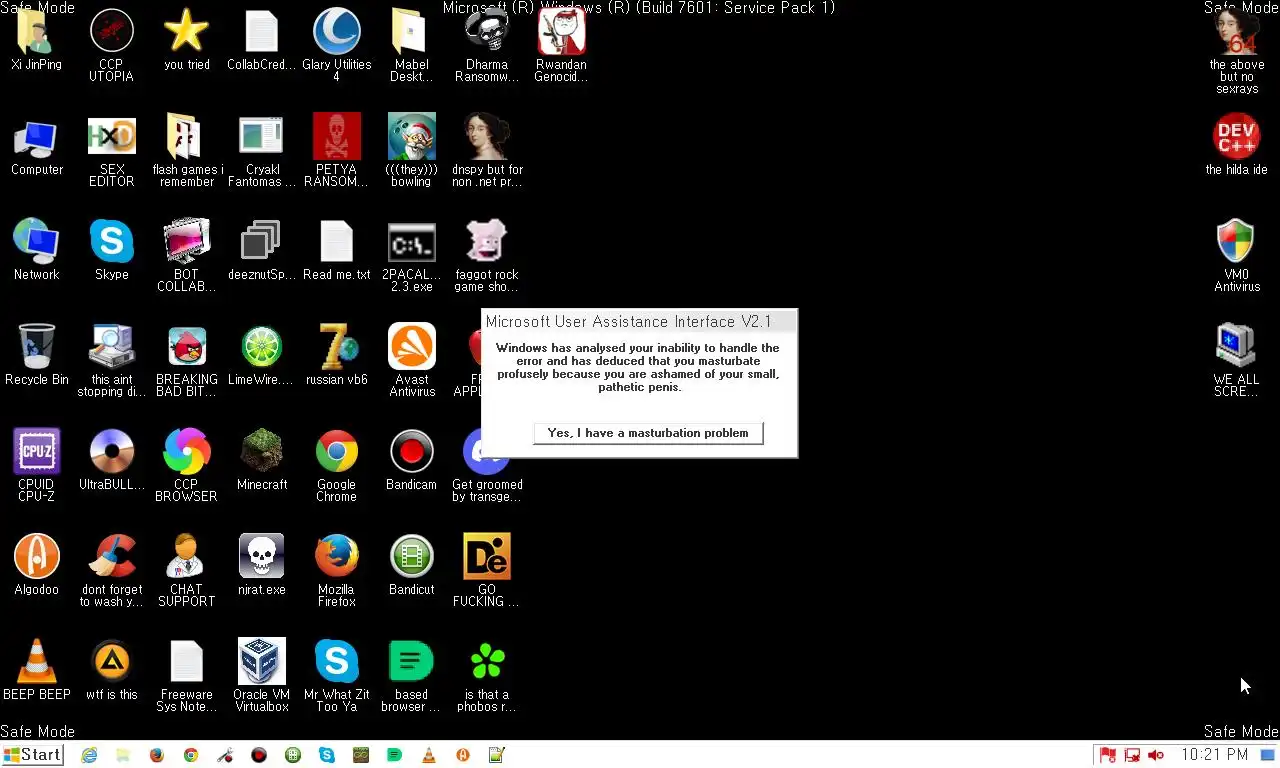Launch Bandicut from desktop
The height and width of the screenshot is (768, 1280).
click(411, 564)
